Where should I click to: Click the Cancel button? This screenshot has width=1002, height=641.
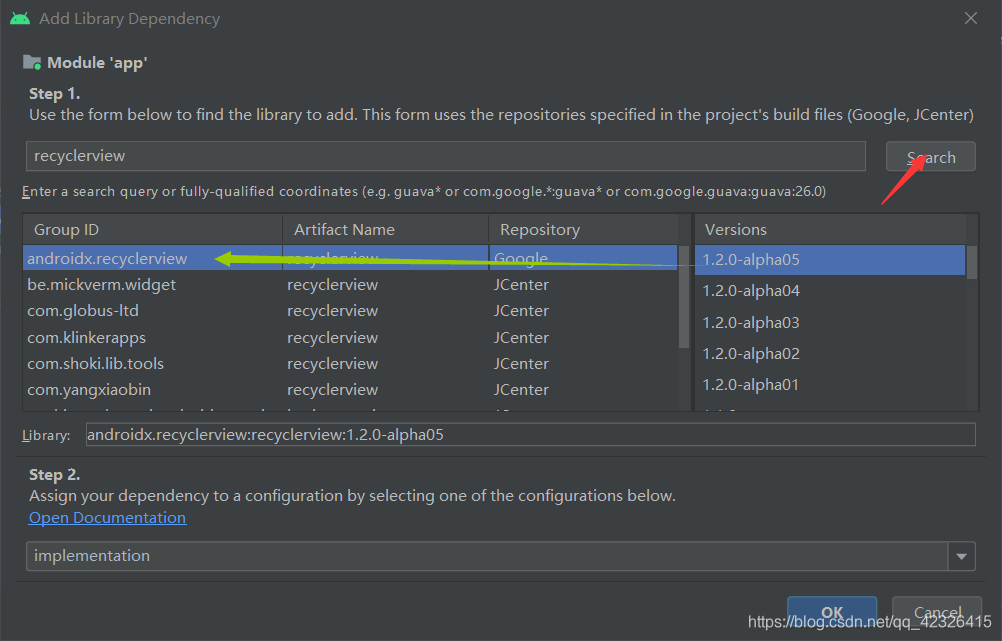tap(937, 612)
